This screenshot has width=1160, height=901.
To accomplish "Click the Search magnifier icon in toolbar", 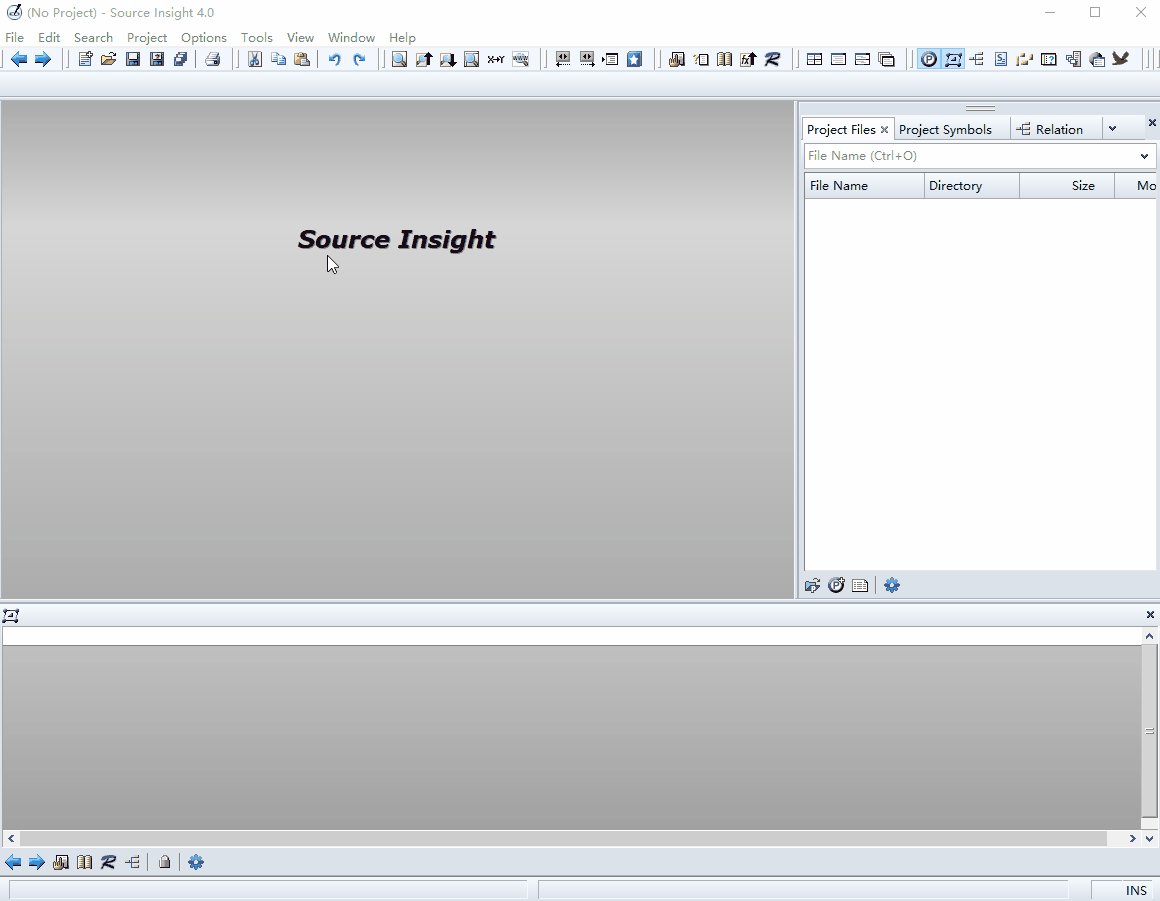I will coord(399,59).
